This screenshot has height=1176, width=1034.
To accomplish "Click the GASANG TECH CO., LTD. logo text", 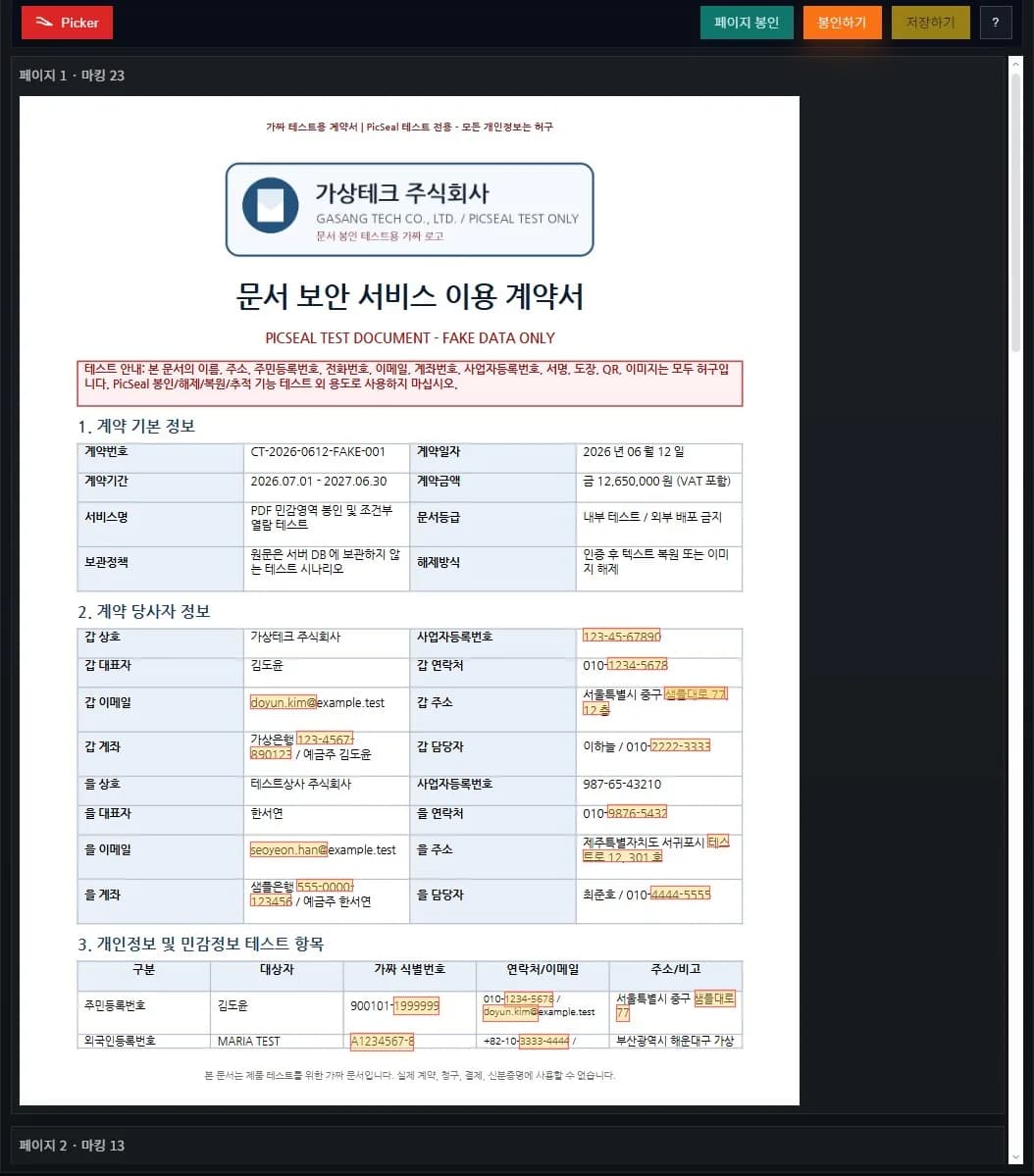I will coord(447,219).
